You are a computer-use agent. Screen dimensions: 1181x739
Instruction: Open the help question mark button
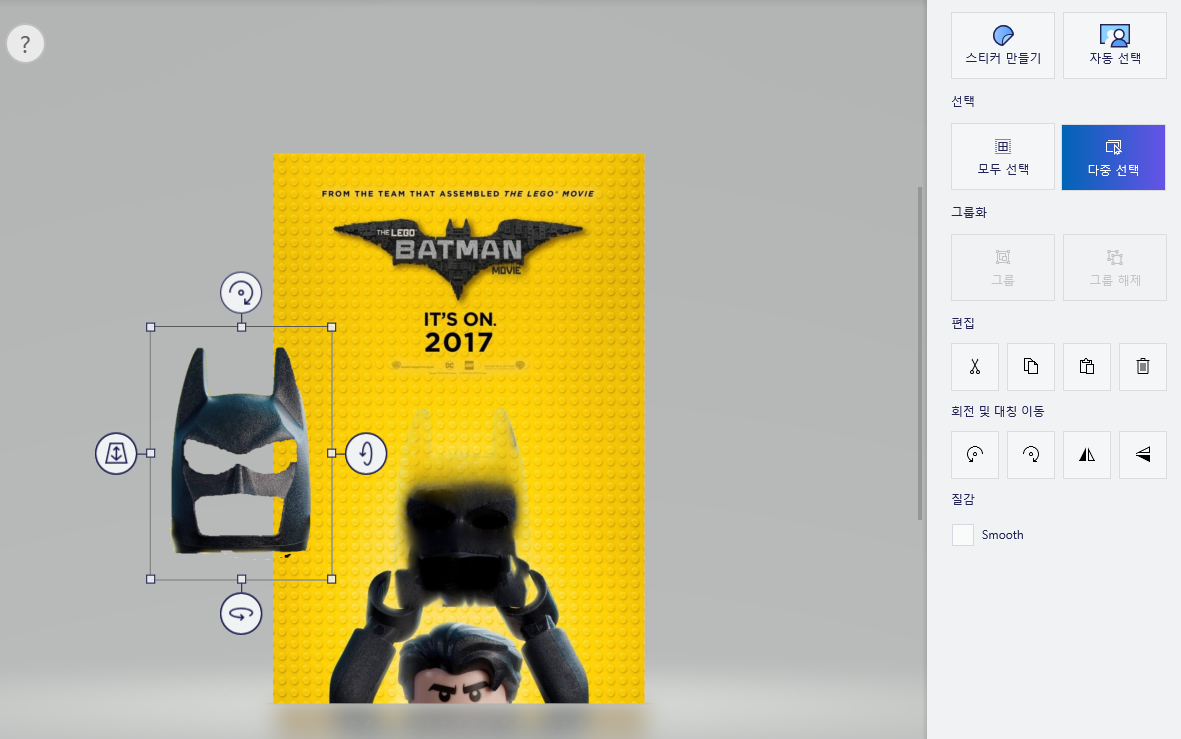(x=26, y=44)
